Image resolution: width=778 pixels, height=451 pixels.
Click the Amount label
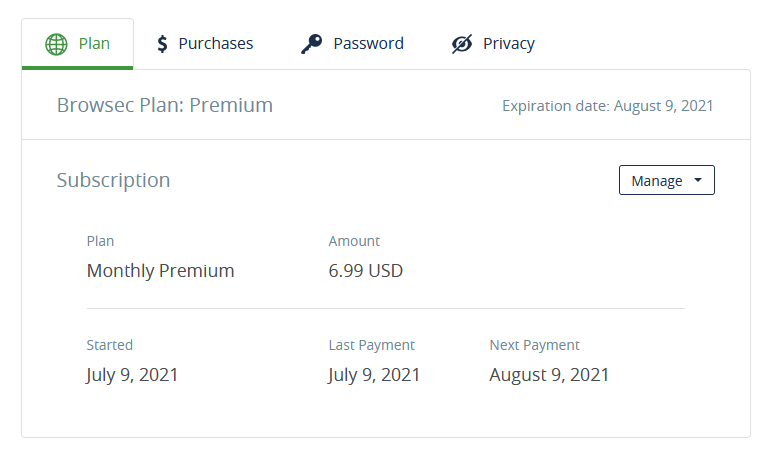(354, 241)
